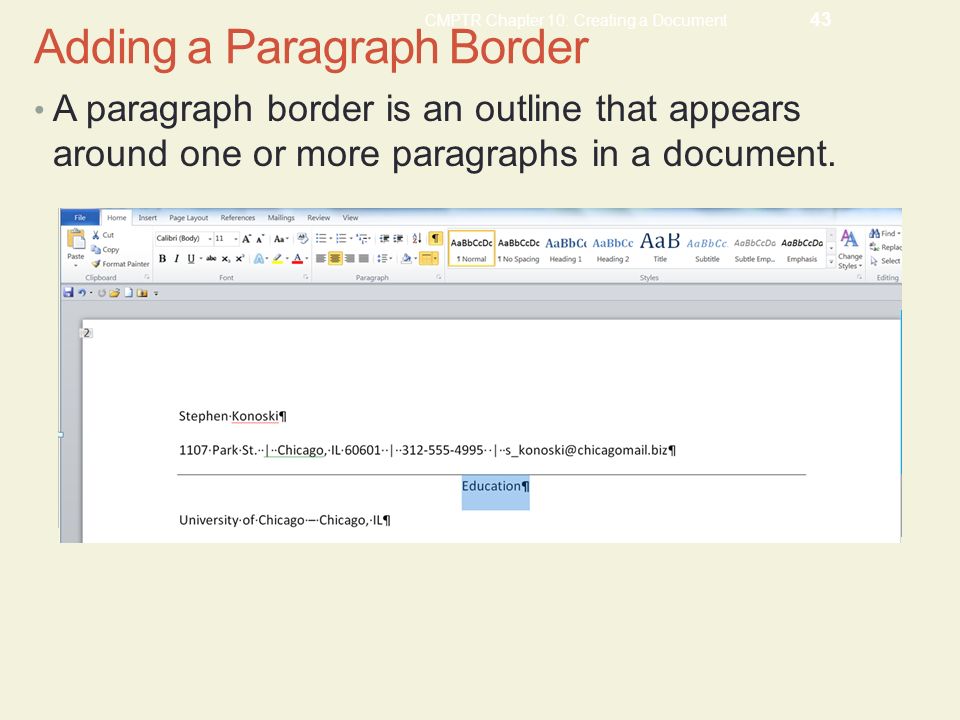This screenshot has width=960, height=720.
Task: Toggle Italic formatting
Action: click(176, 258)
